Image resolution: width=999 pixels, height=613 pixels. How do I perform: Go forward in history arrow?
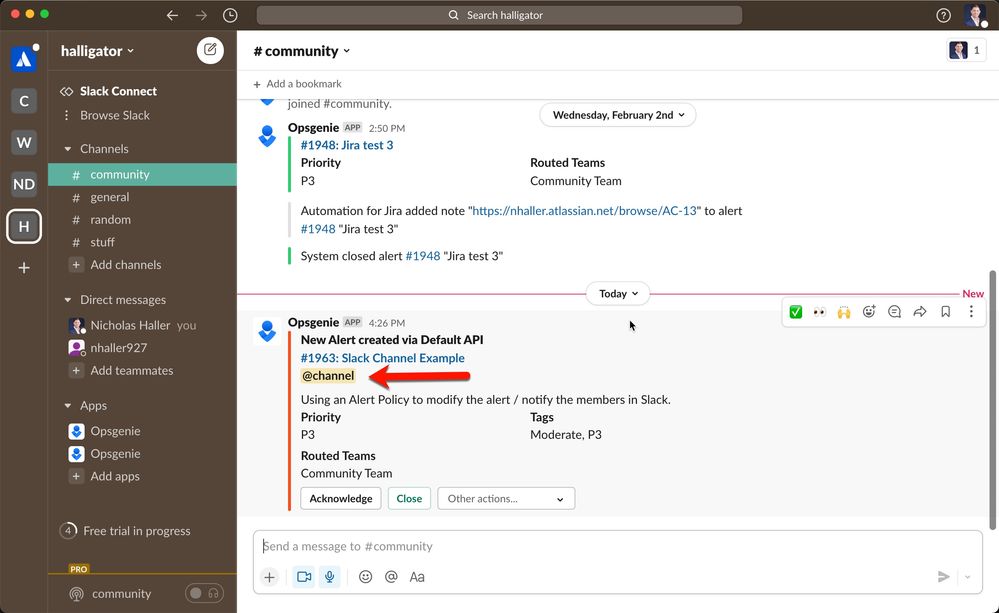point(201,15)
